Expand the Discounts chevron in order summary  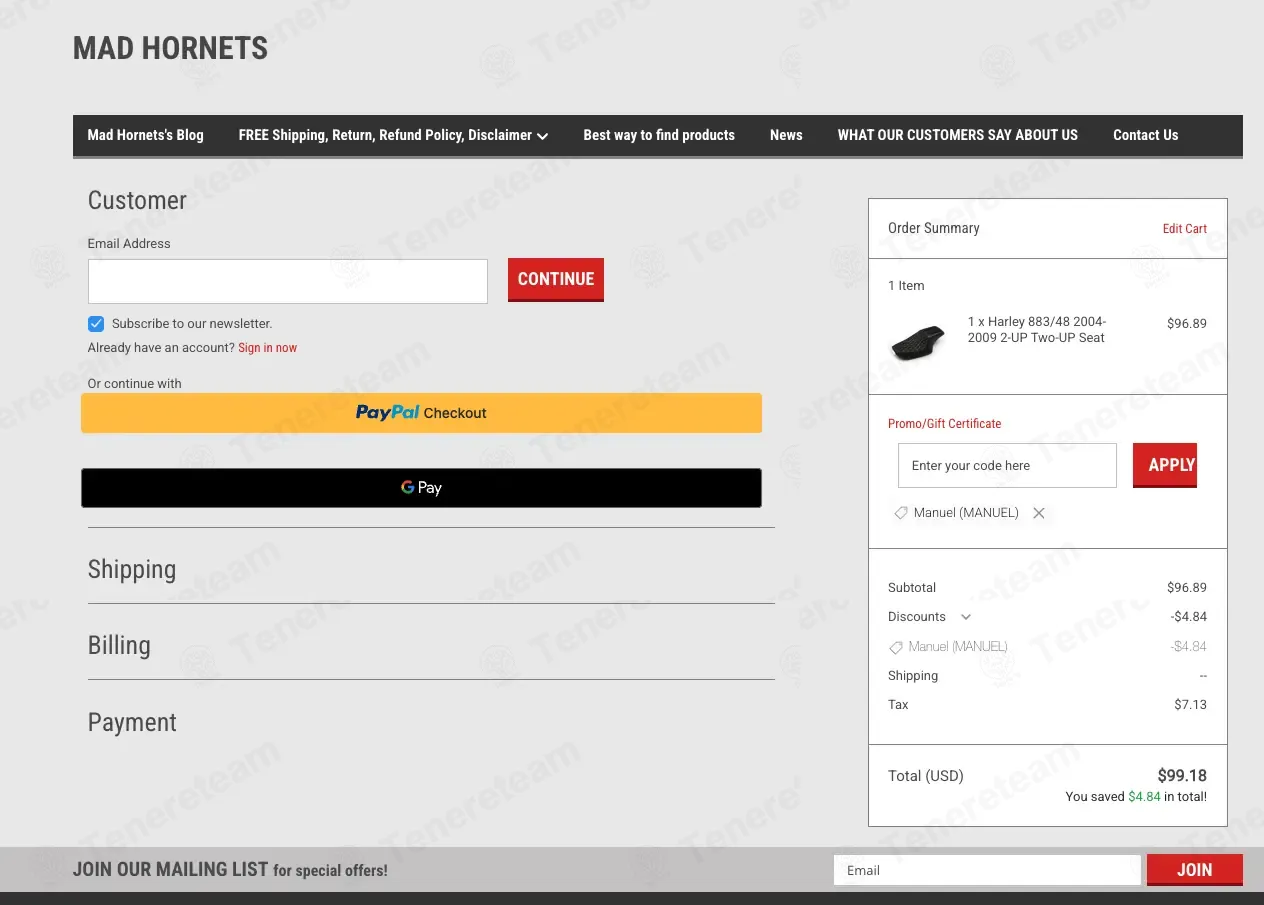point(965,617)
